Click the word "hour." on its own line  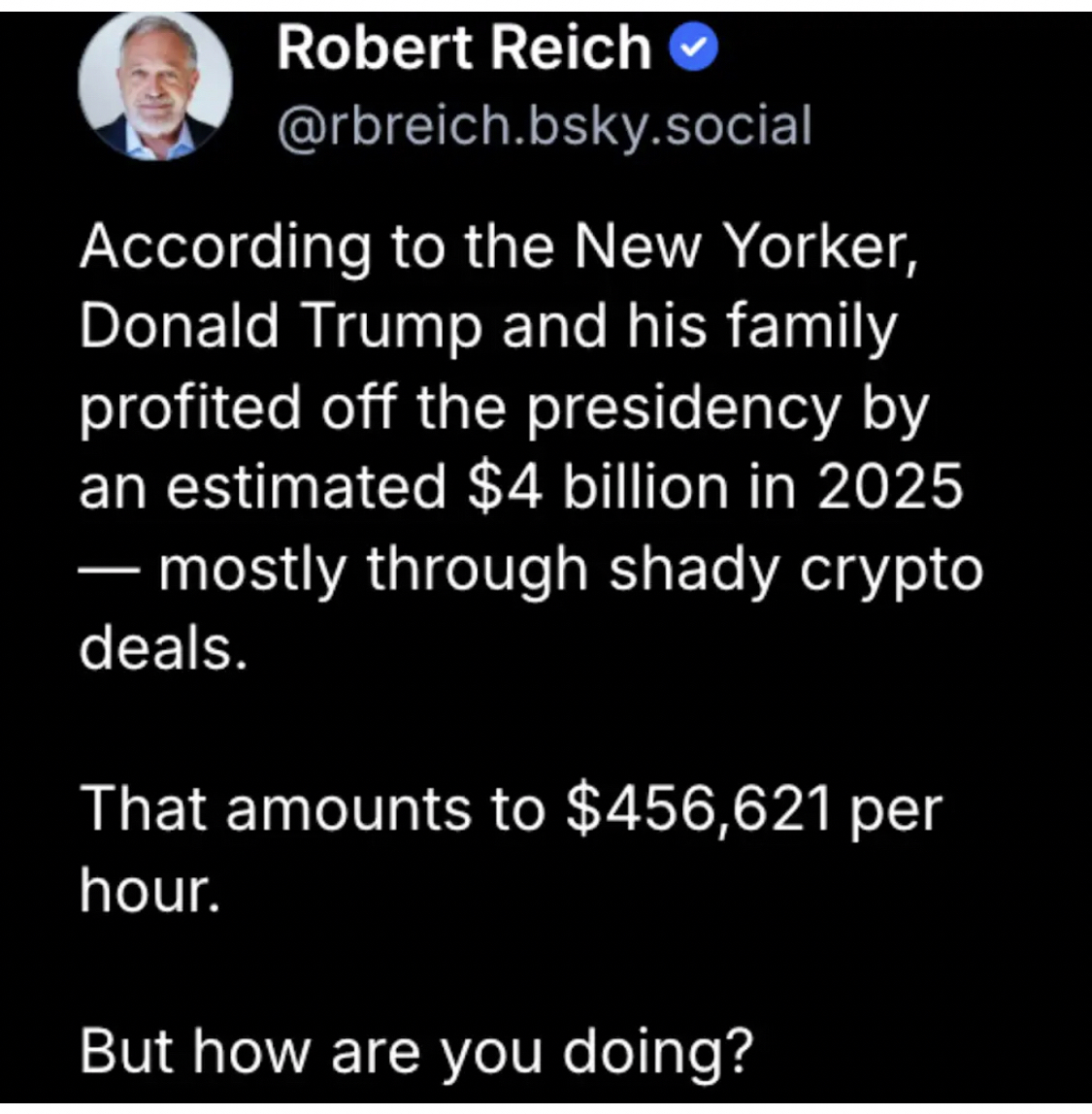pos(149,889)
